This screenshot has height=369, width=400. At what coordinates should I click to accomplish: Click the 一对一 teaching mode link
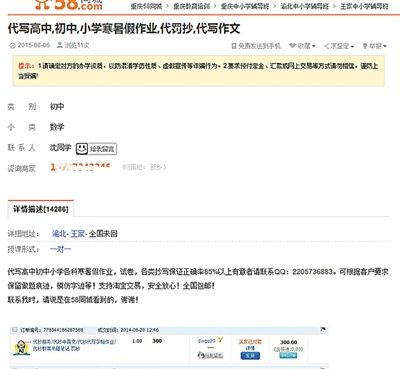tap(60, 249)
